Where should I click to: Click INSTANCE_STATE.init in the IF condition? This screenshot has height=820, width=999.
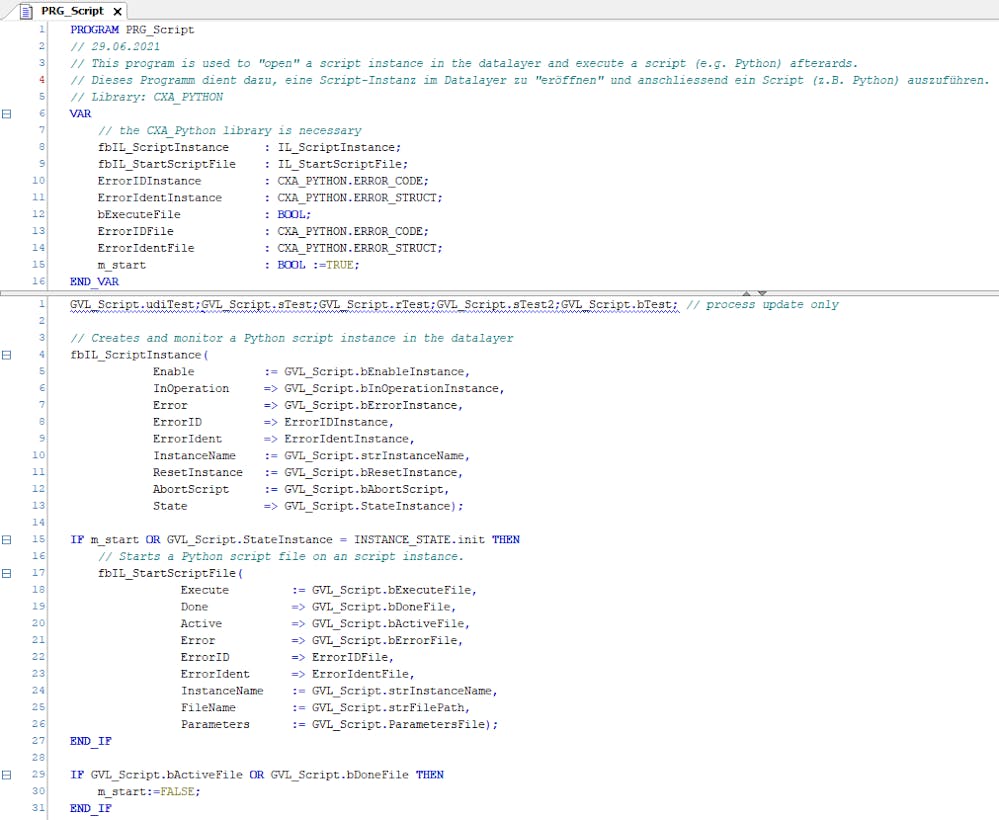point(419,540)
